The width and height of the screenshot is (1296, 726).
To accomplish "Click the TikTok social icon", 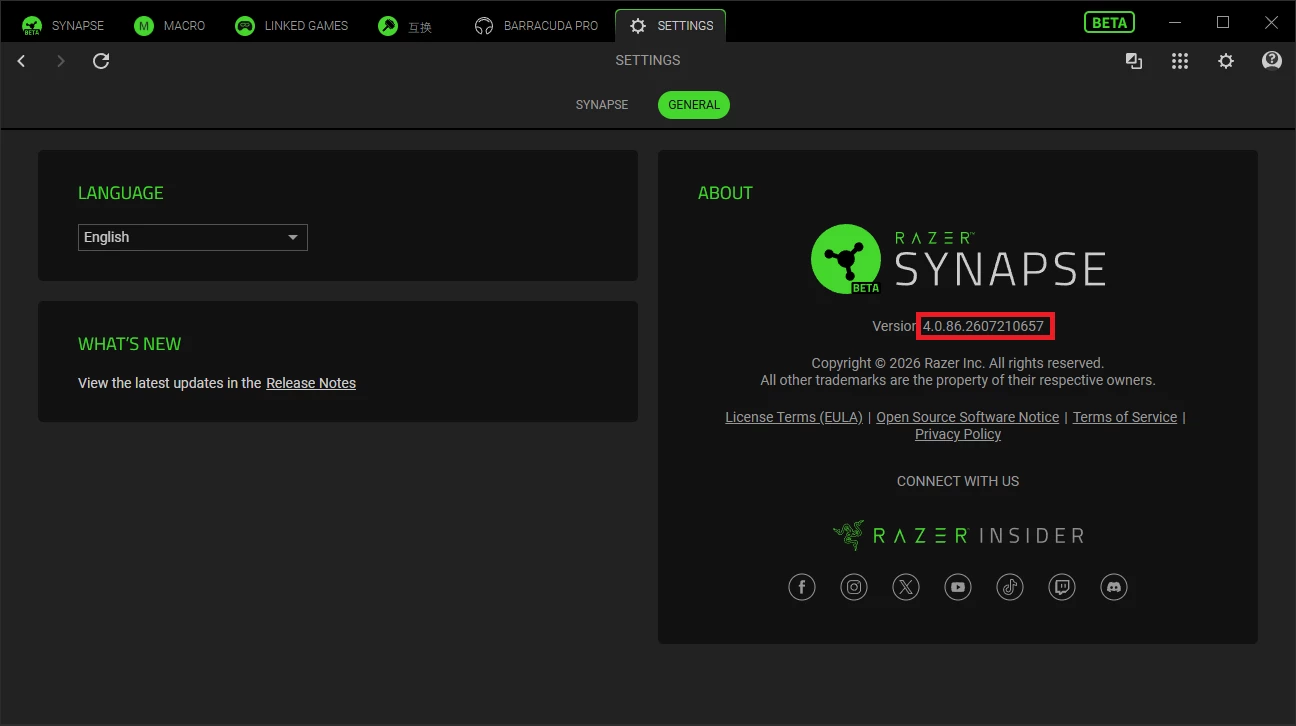I will pyautogui.click(x=1010, y=587).
